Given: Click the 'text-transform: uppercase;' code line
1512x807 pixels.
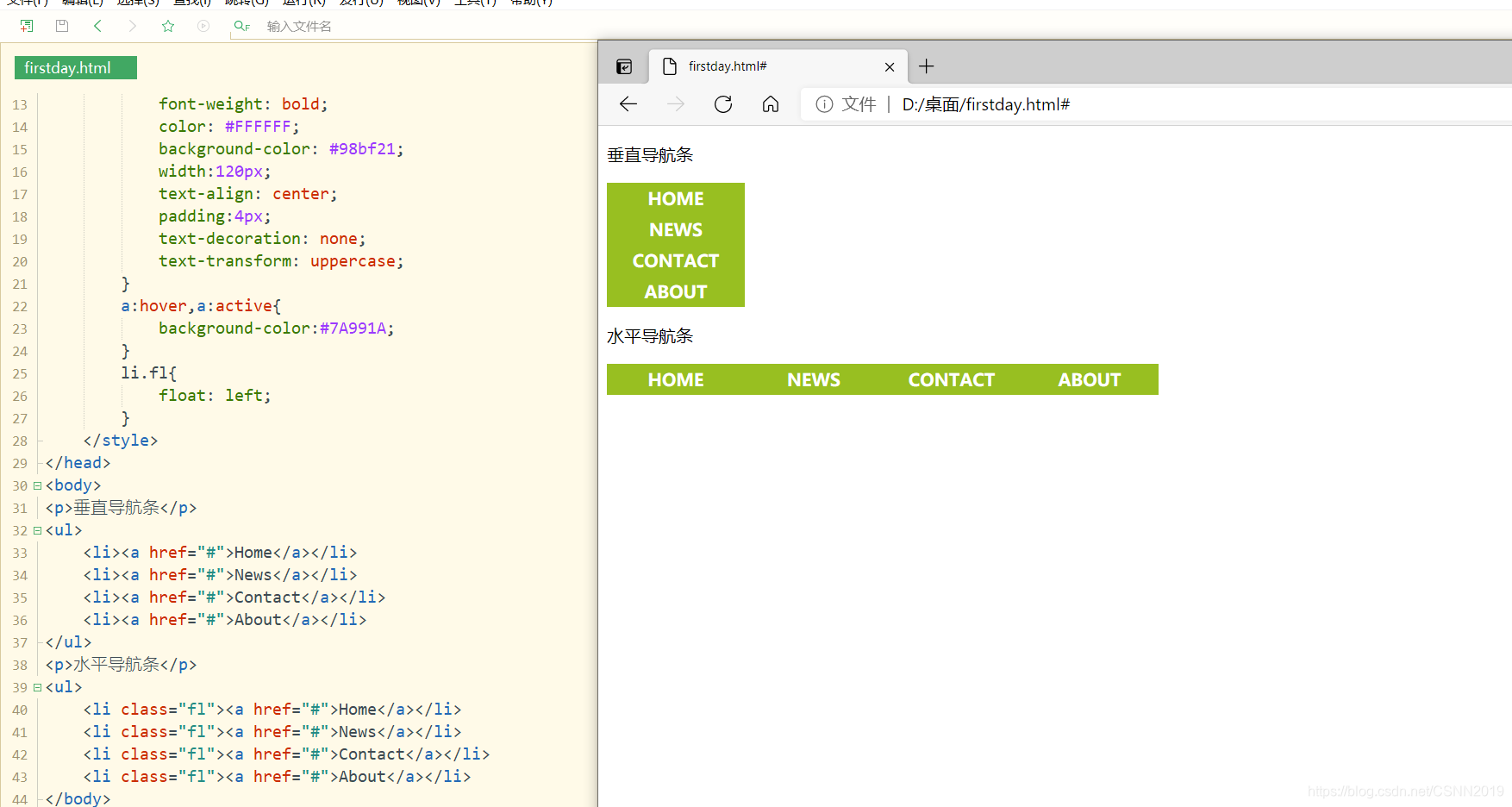Looking at the screenshot, I should 281,261.
